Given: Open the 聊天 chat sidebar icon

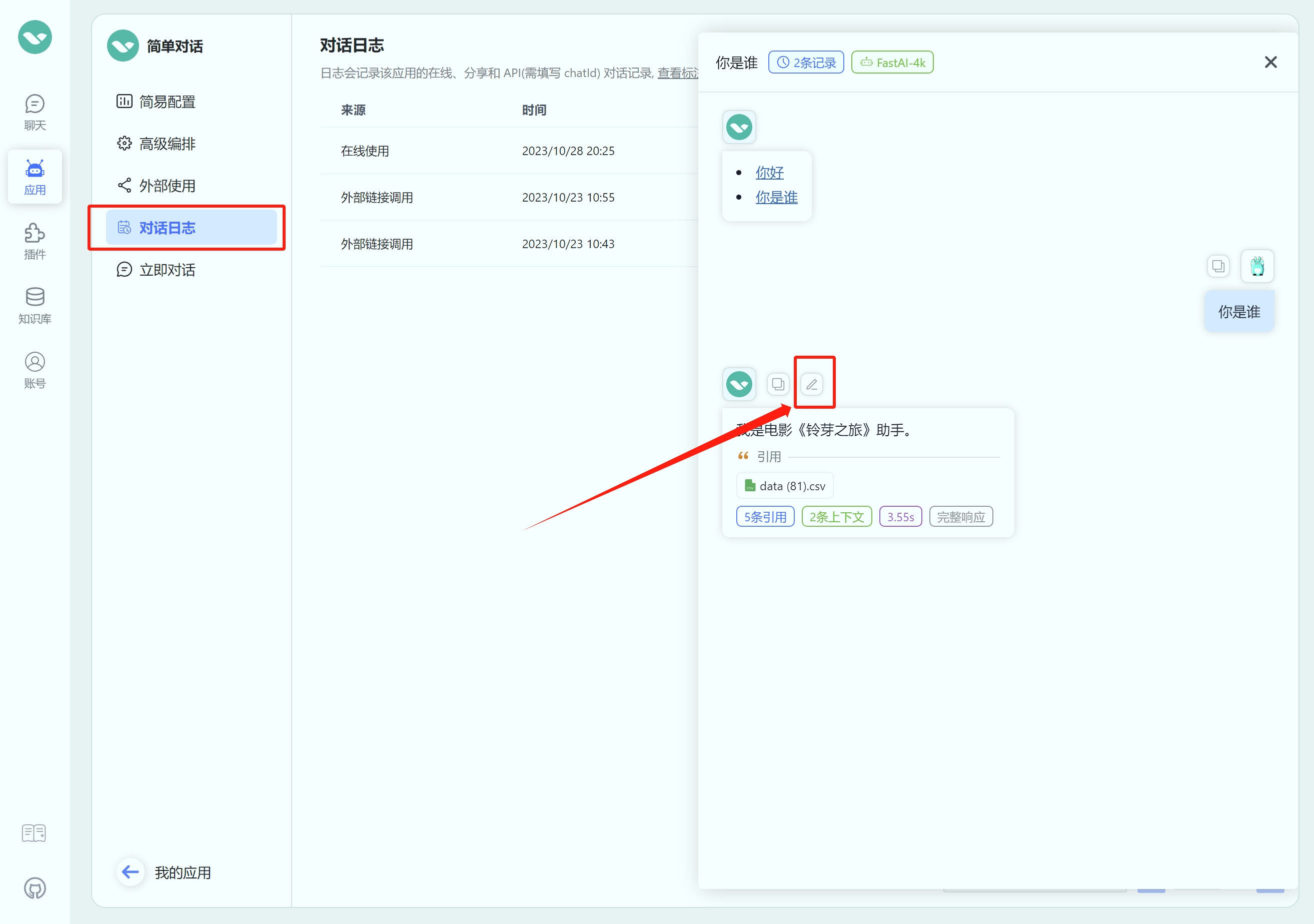Looking at the screenshot, I should point(35,112).
